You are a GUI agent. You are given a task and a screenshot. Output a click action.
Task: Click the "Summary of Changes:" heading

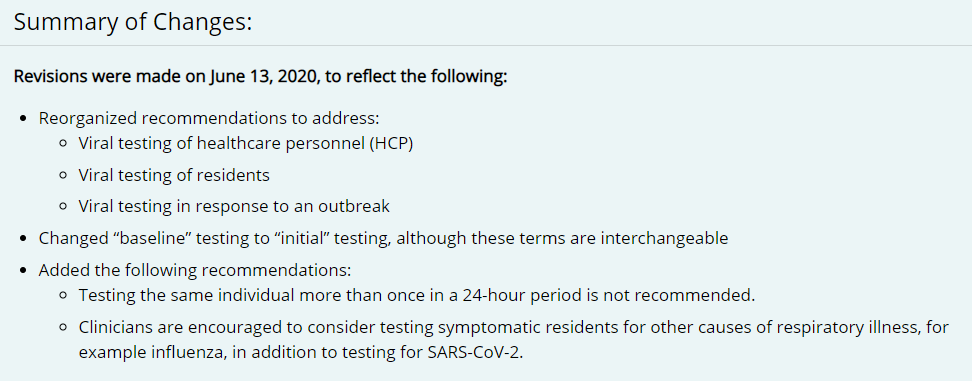pos(133,22)
